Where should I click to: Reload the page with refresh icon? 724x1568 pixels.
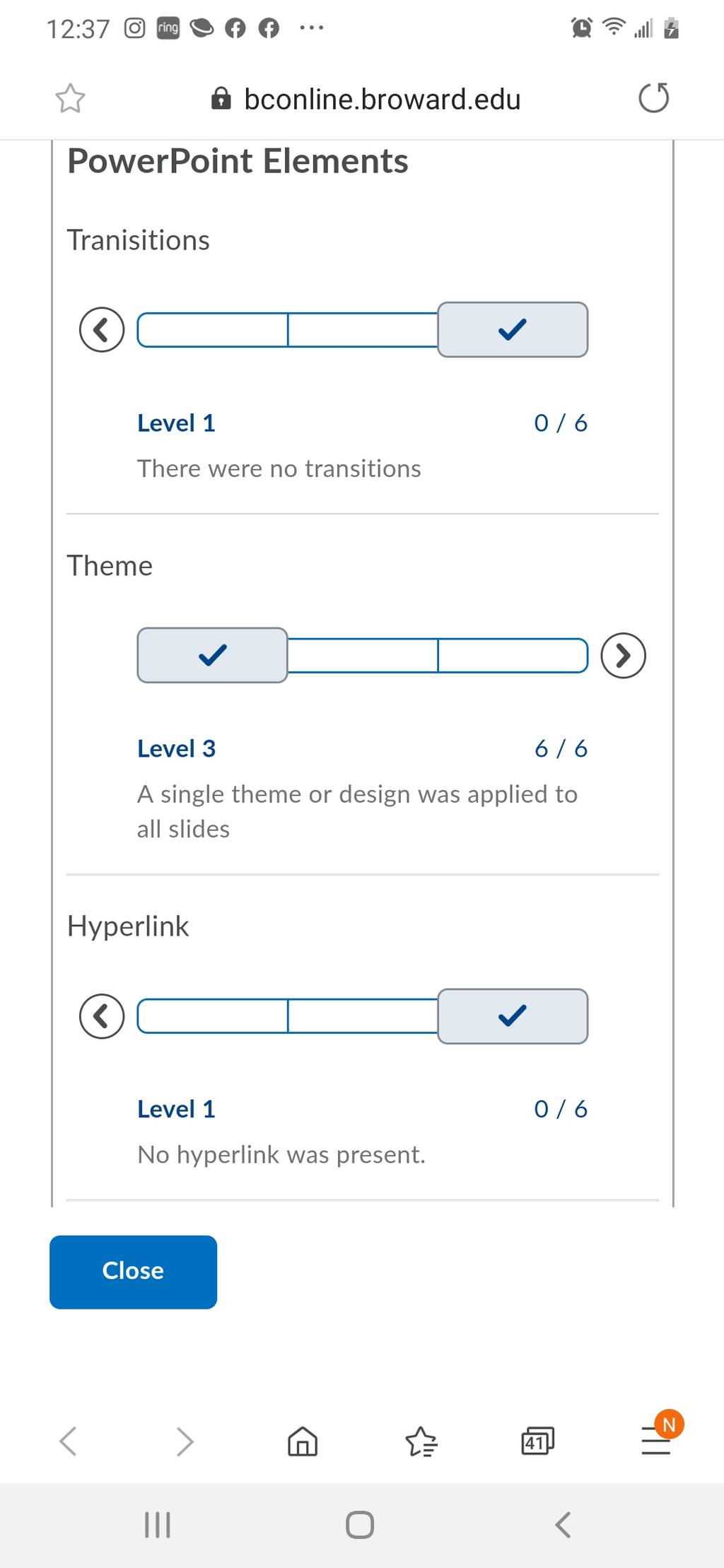[x=653, y=98]
